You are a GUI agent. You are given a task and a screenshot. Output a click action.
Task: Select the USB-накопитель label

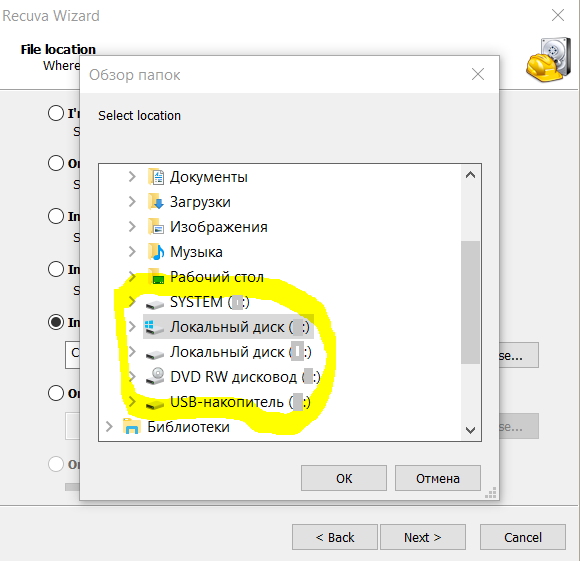(240, 402)
